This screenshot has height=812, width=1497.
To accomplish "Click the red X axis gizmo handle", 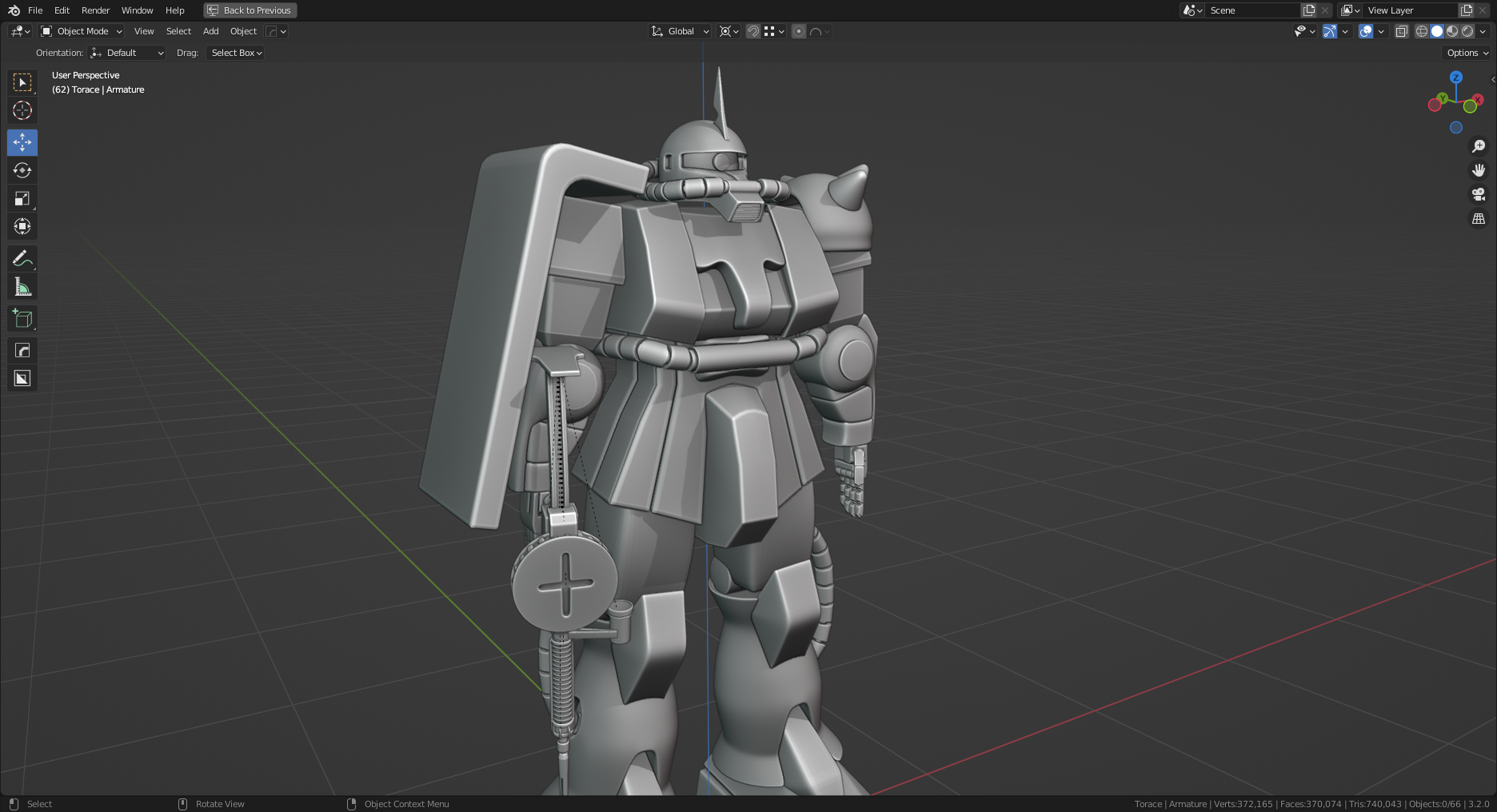I will coord(1478,100).
